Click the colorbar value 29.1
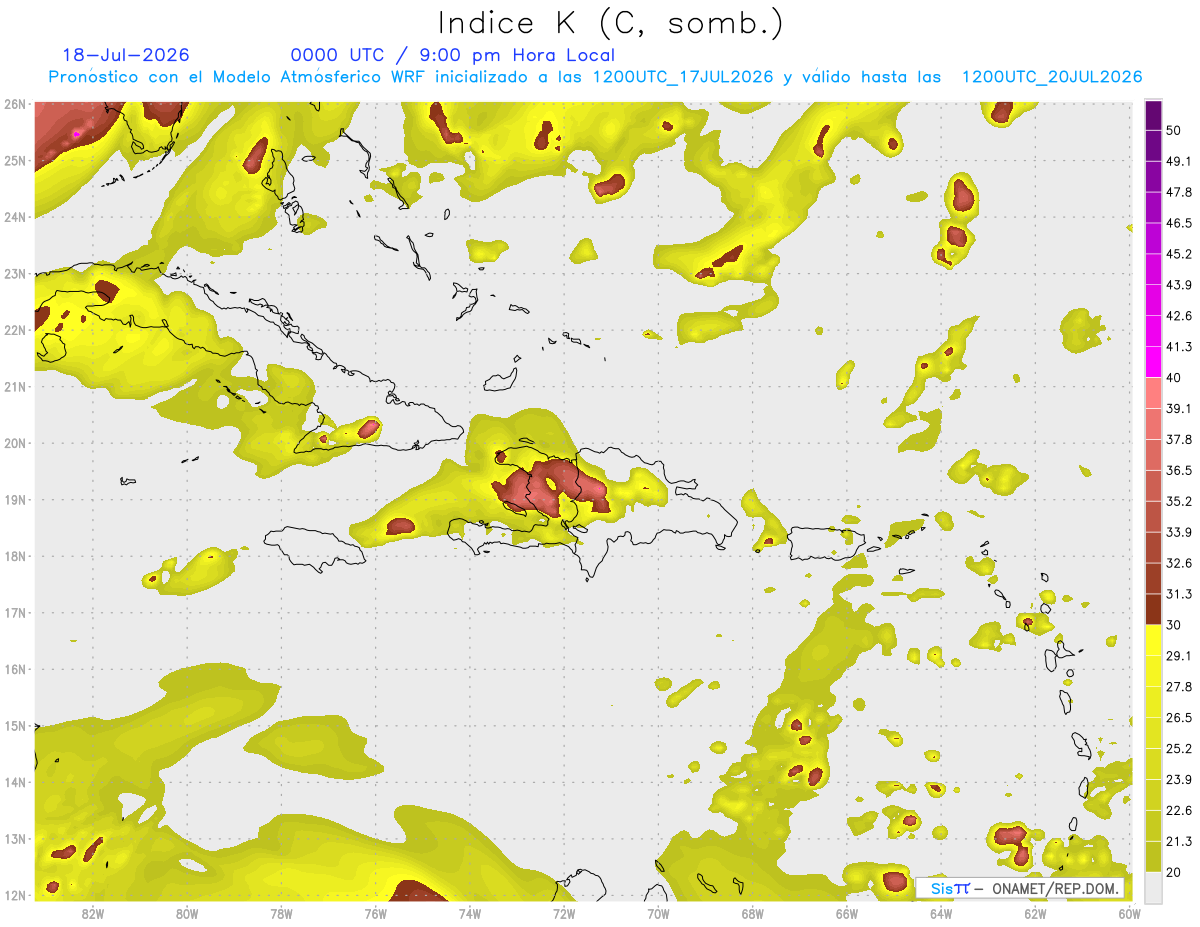 pos(1179,656)
